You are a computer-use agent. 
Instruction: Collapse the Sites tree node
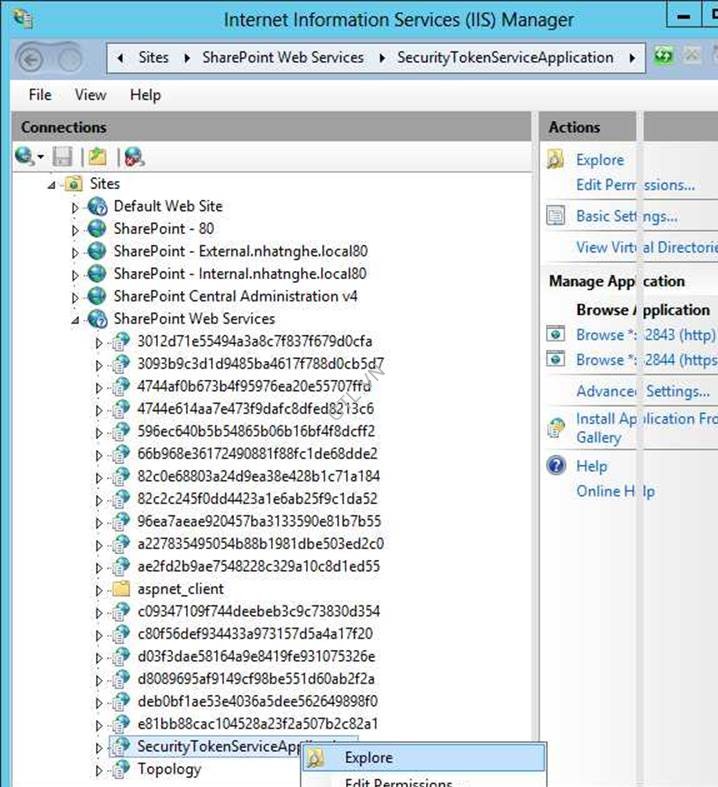click(52, 185)
